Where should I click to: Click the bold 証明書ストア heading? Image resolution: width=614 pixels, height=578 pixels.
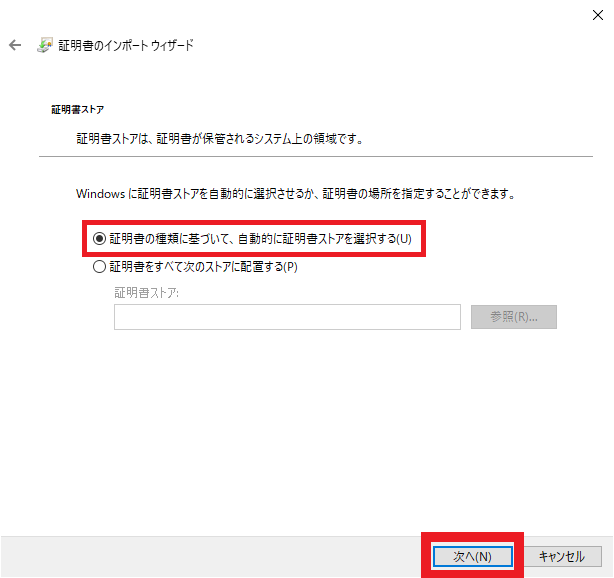(78, 110)
